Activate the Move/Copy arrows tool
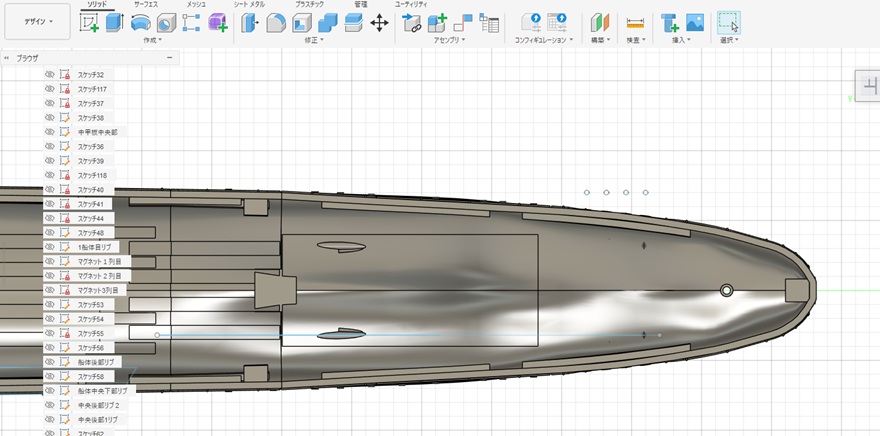This screenshot has width=880, height=436. coord(379,22)
